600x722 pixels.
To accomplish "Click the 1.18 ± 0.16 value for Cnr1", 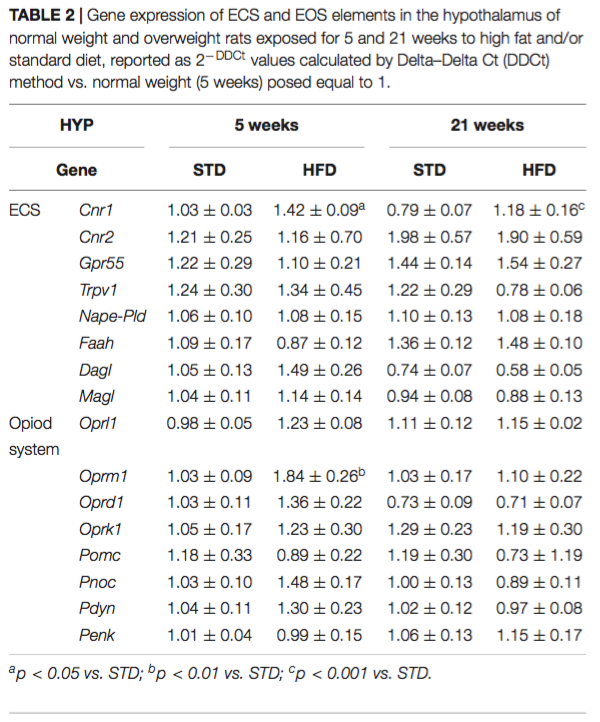I will (x=539, y=210).
